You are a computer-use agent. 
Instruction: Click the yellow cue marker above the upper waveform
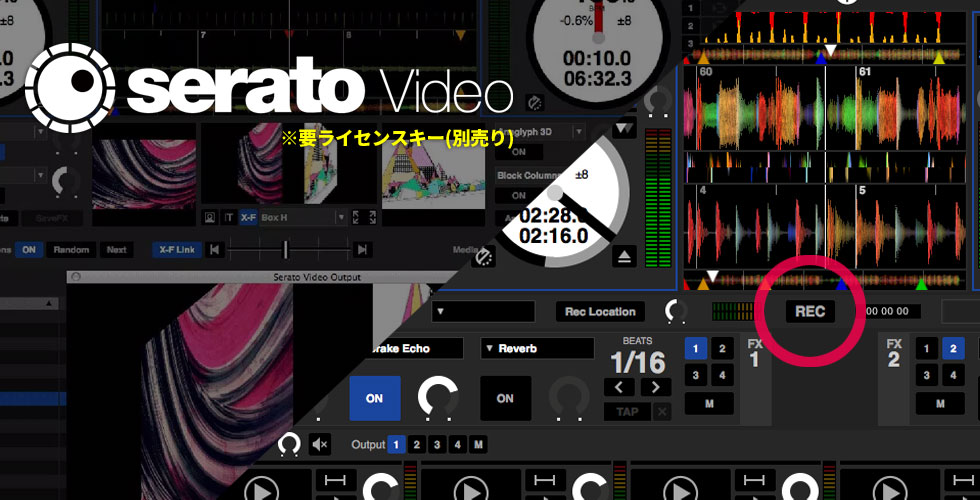[939, 58]
